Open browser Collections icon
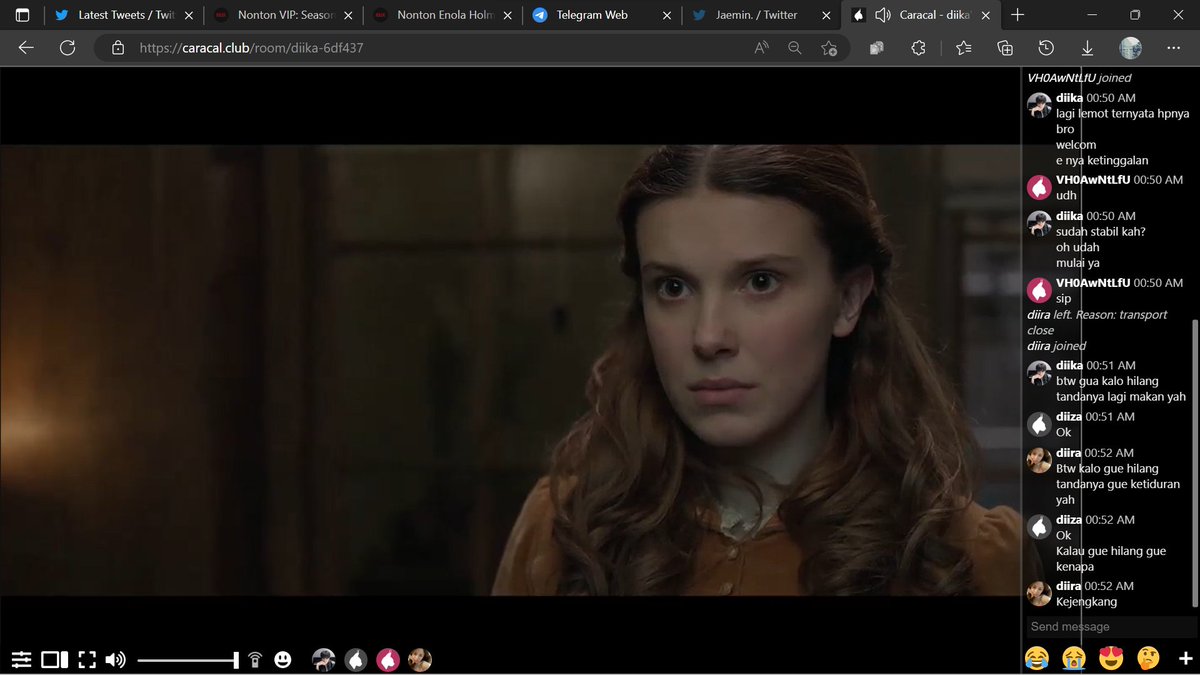 (1005, 48)
